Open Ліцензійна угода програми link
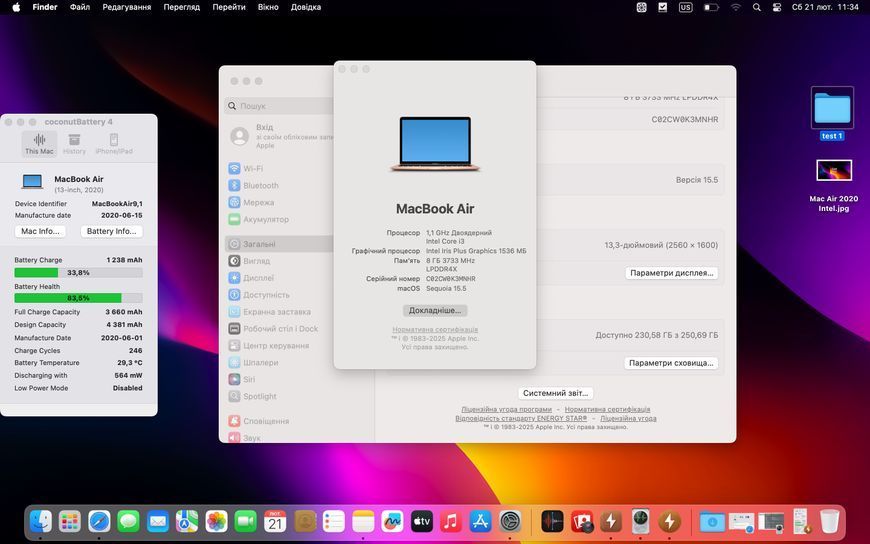Viewport: 870px width, 544px height. pos(506,409)
